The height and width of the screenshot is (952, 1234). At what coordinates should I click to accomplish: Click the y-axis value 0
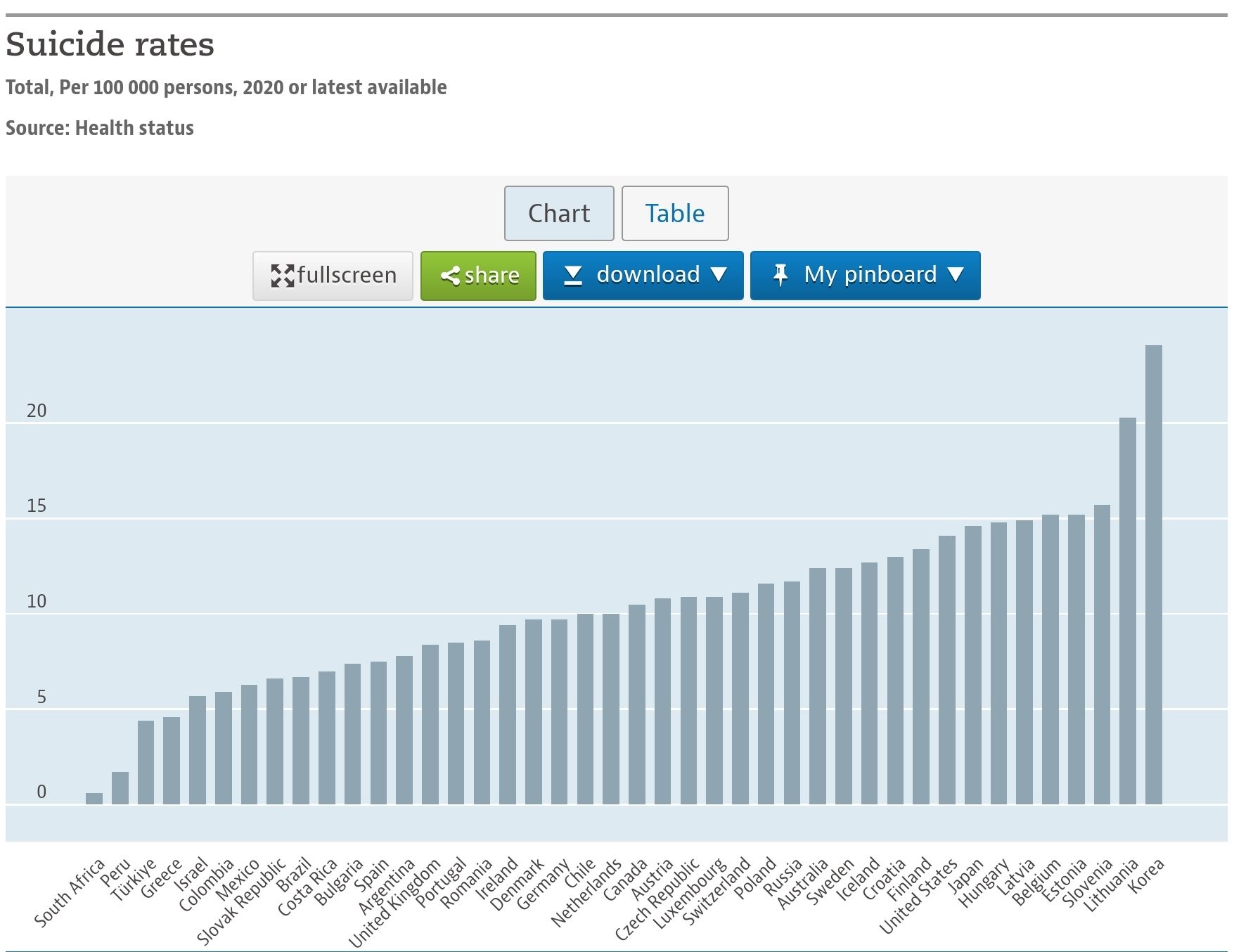point(41,792)
